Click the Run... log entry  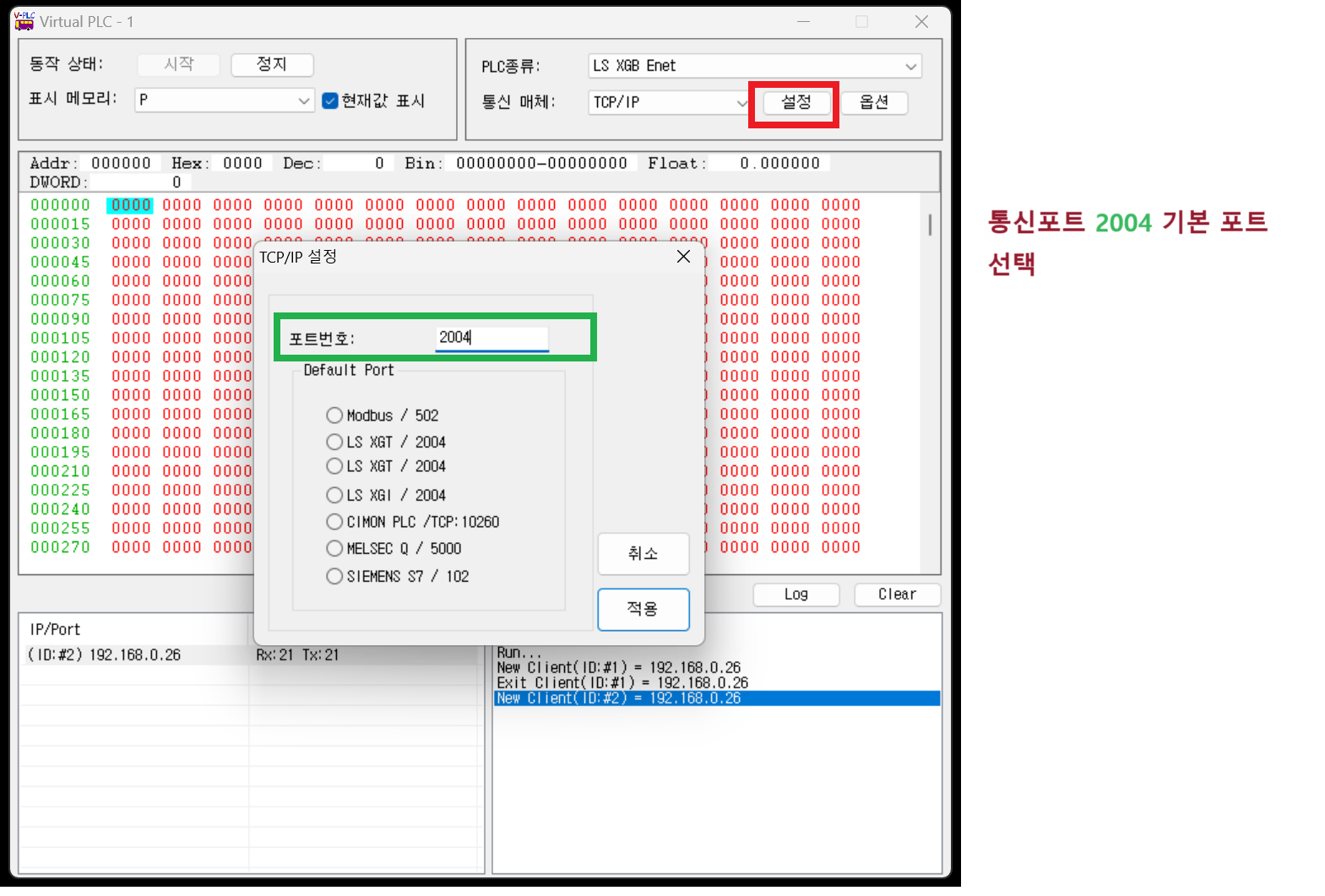(519, 653)
